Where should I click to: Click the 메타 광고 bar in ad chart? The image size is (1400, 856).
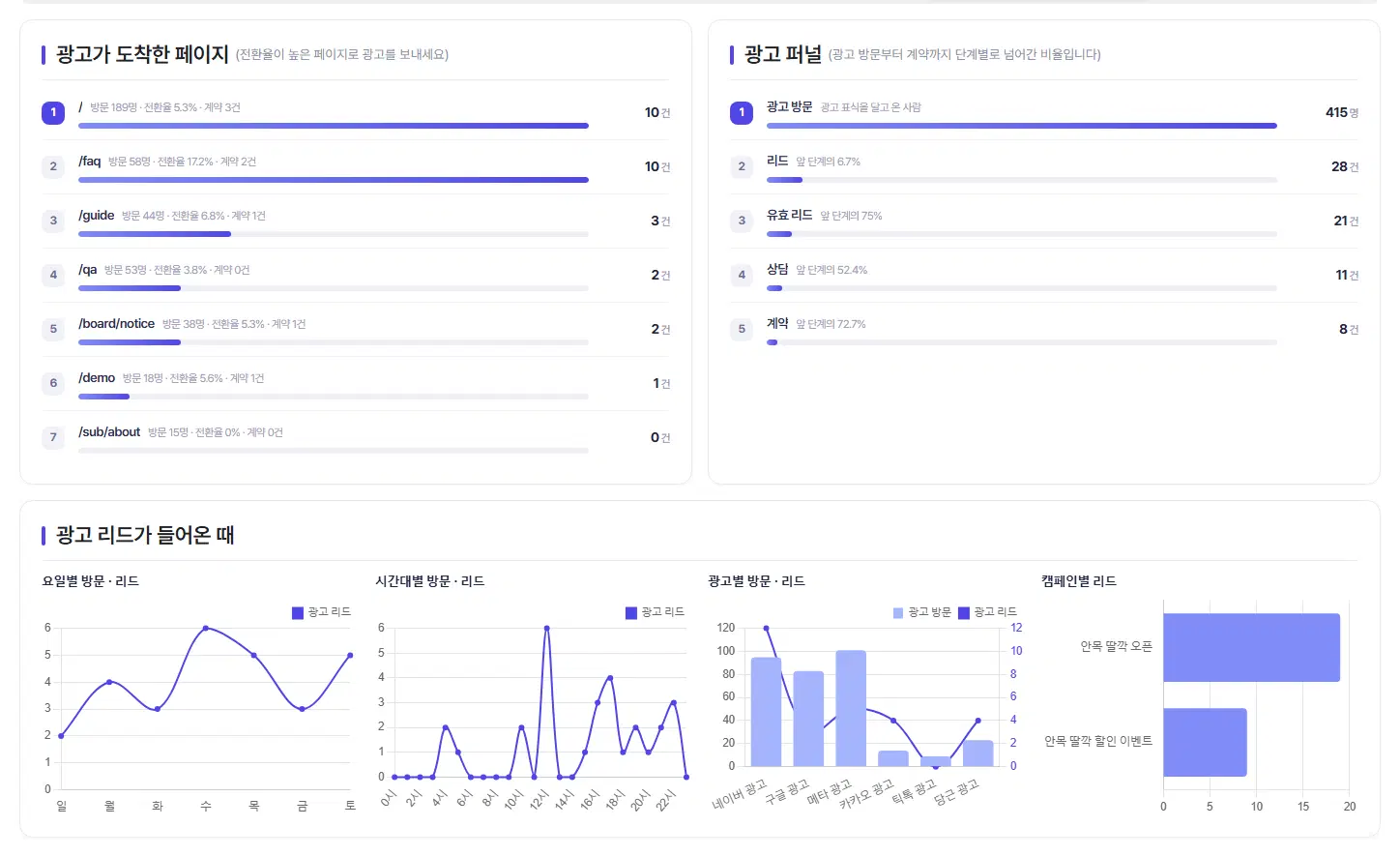(851, 708)
